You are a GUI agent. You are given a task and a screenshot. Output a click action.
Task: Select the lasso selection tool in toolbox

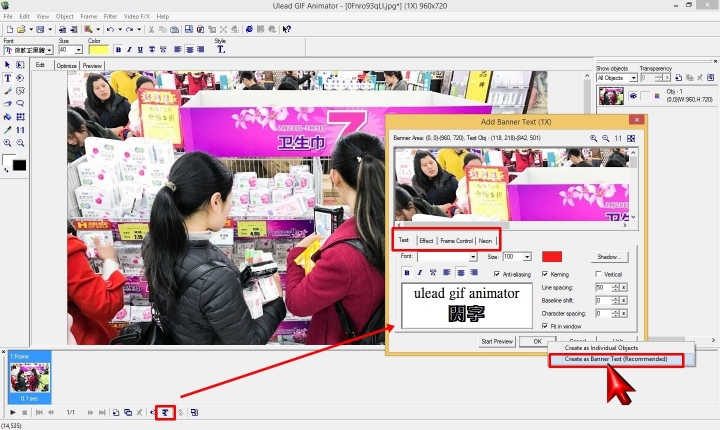pos(20,104)
